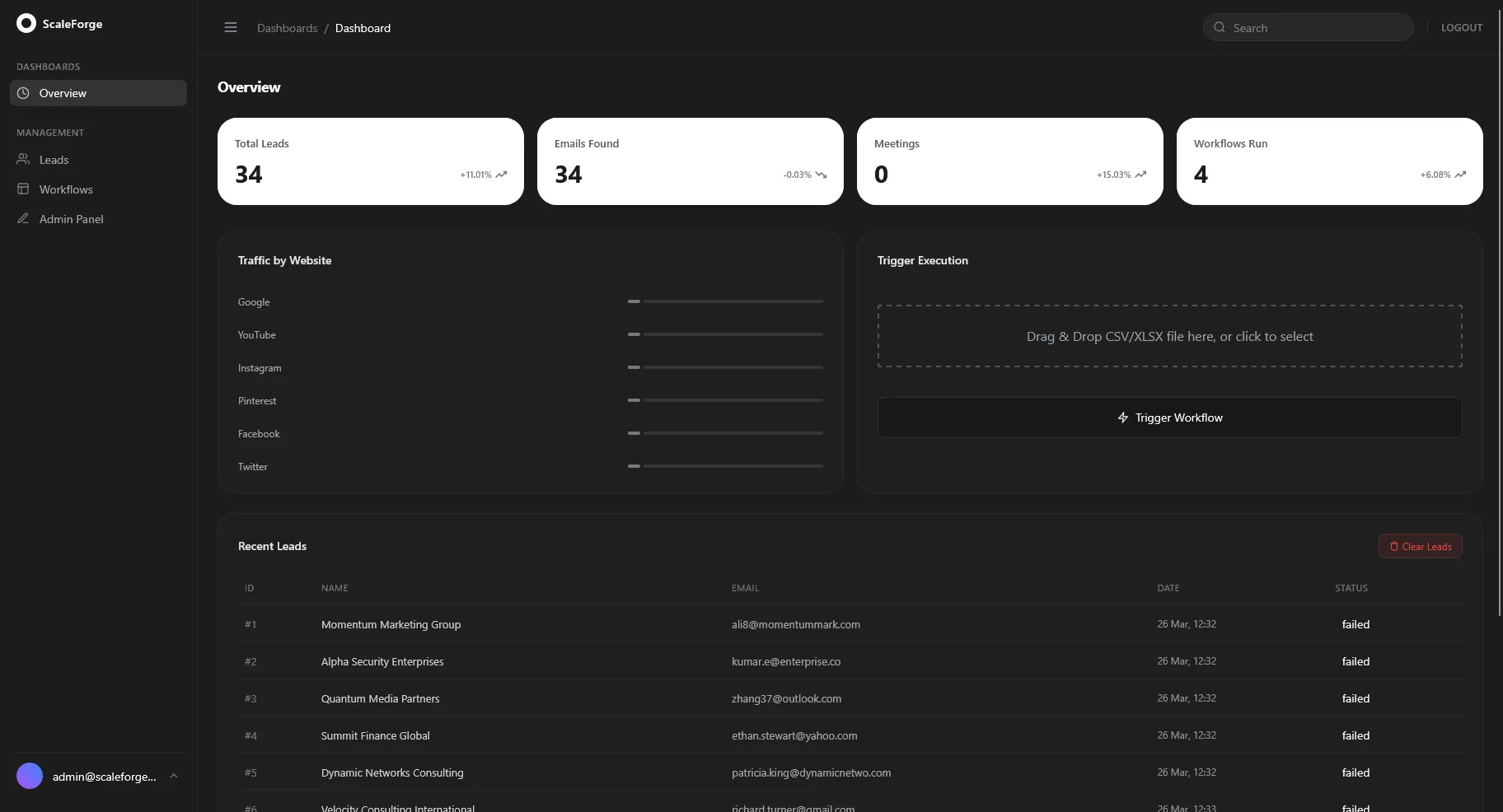This screenshot has width=1503, height=812.
Task: Click the CSV/XLSX drag and drop upload zone
Action: tap(1170, 336)
